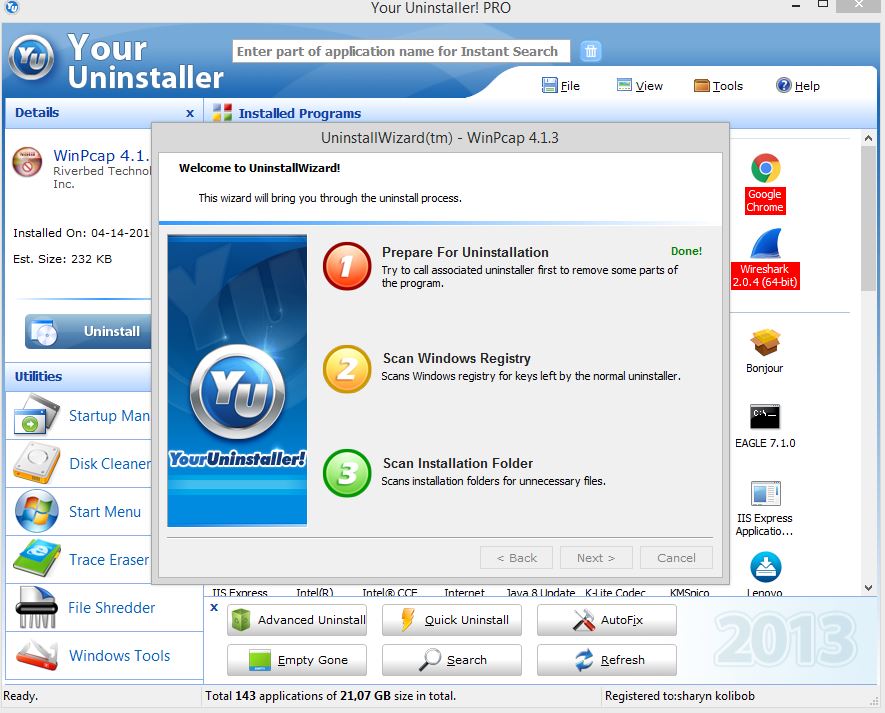Maximize the Your Uninstaller! PRO window
The image size is (885, 713).
pyautogui.click(x=823, y=5)
